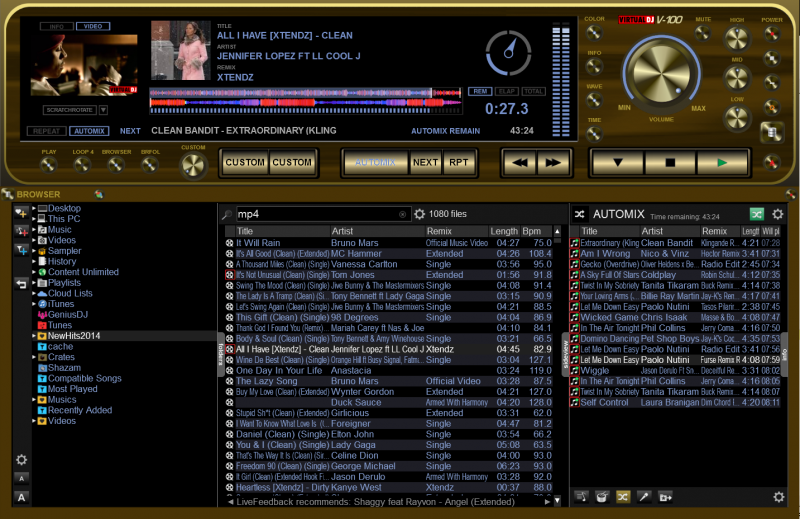
Task: Click the large AUTOMIX button
Action: coord(376,163)
